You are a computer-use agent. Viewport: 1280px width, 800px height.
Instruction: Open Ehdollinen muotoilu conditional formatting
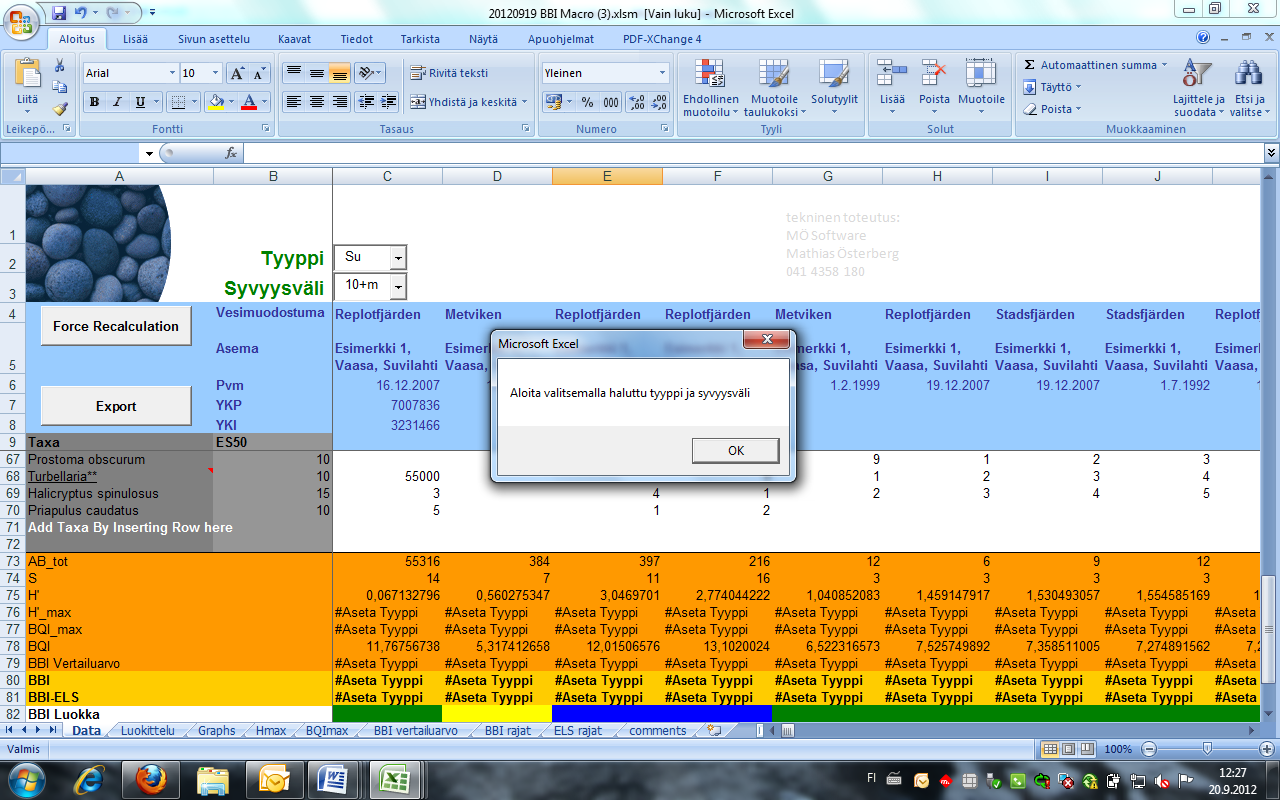pyautogui.click(x=710, y=87)
